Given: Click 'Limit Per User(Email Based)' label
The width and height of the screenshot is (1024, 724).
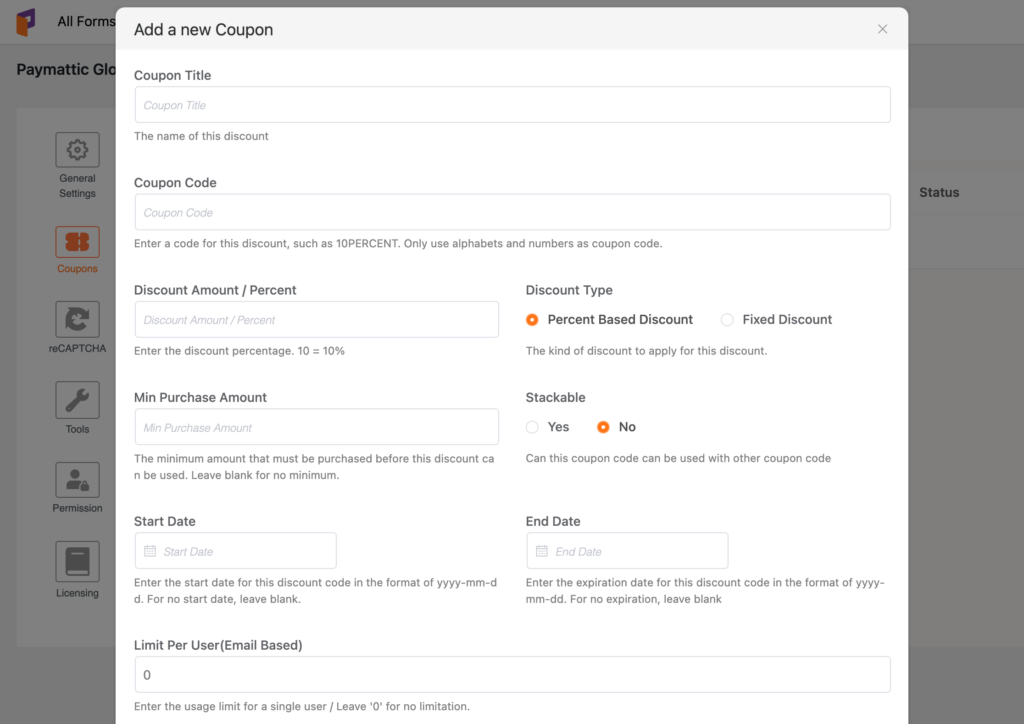Looking at the screenshot, I should [218, 645].
